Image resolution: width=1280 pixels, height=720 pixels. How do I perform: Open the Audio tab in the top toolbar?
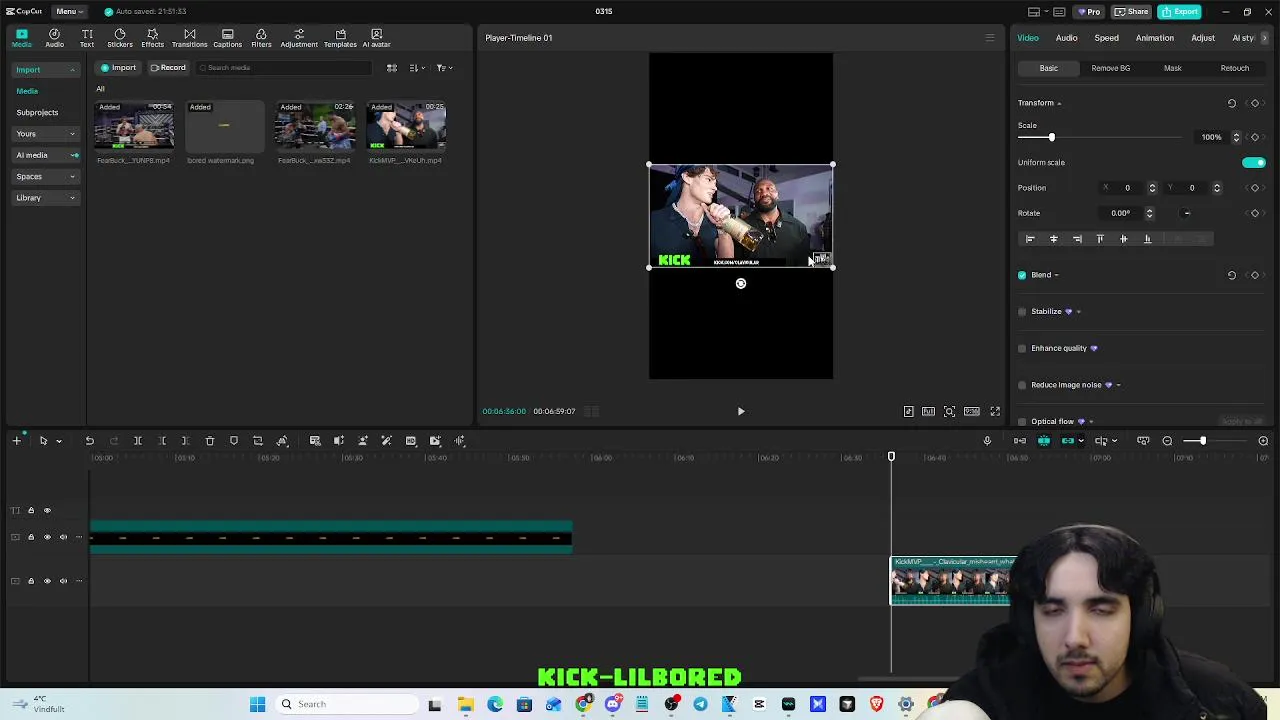(x=54, y=38)
